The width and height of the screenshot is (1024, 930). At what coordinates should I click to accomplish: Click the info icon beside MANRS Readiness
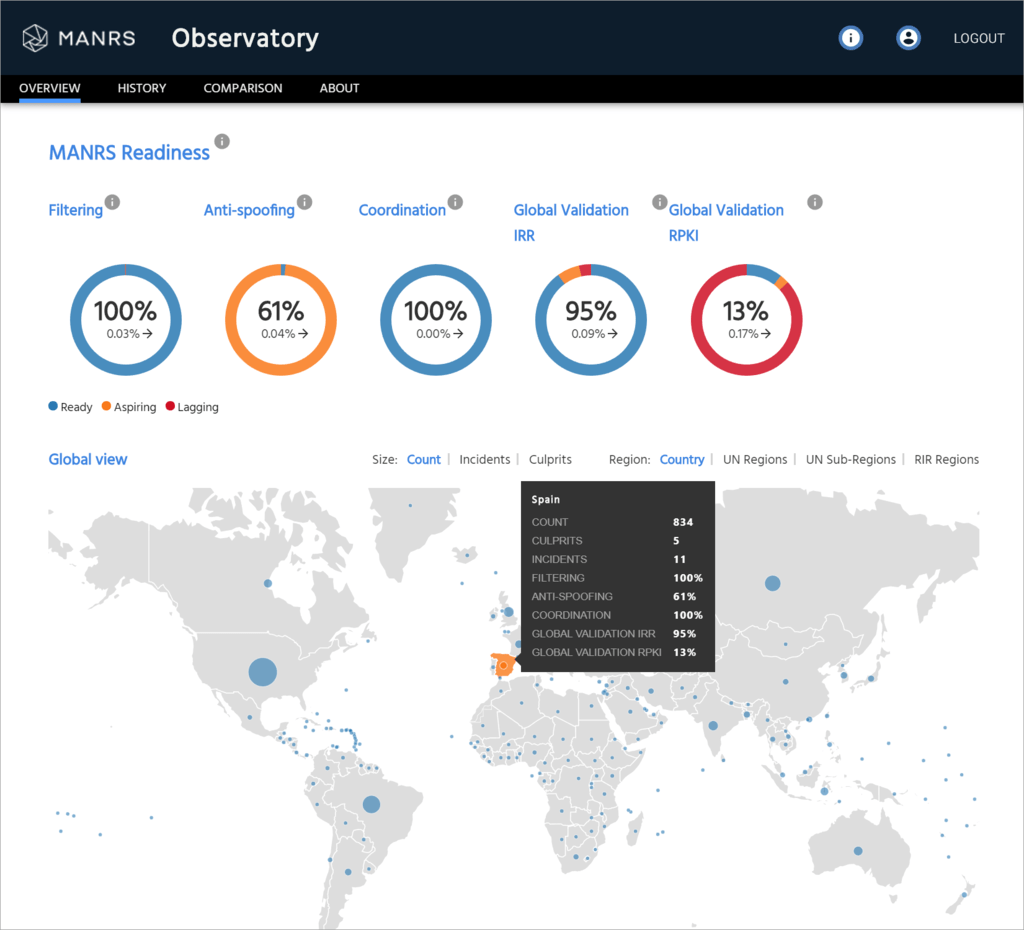[222, 141]
